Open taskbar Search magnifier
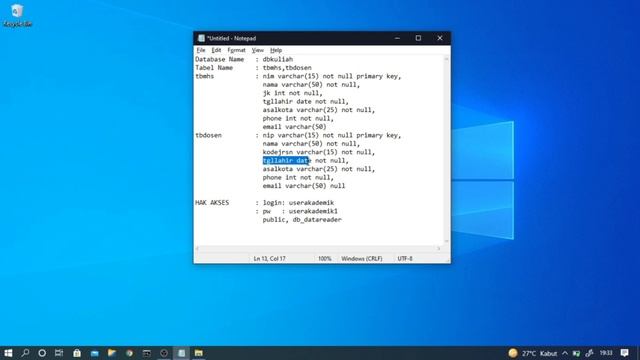This screenshot has width=640, height=360. point(25,353)
